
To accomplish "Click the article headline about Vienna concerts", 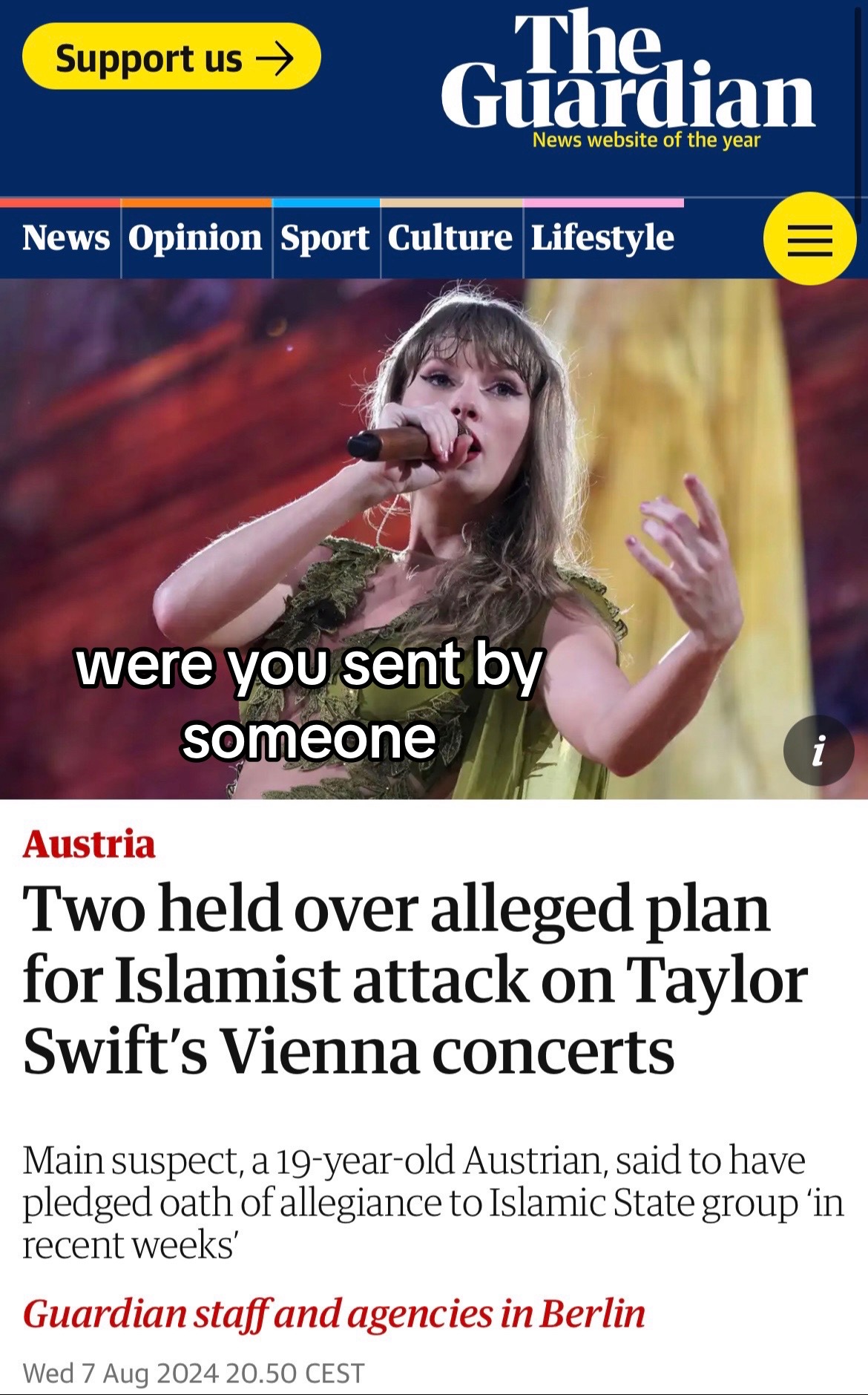I will pyautogui.click(x=415, y=979).
